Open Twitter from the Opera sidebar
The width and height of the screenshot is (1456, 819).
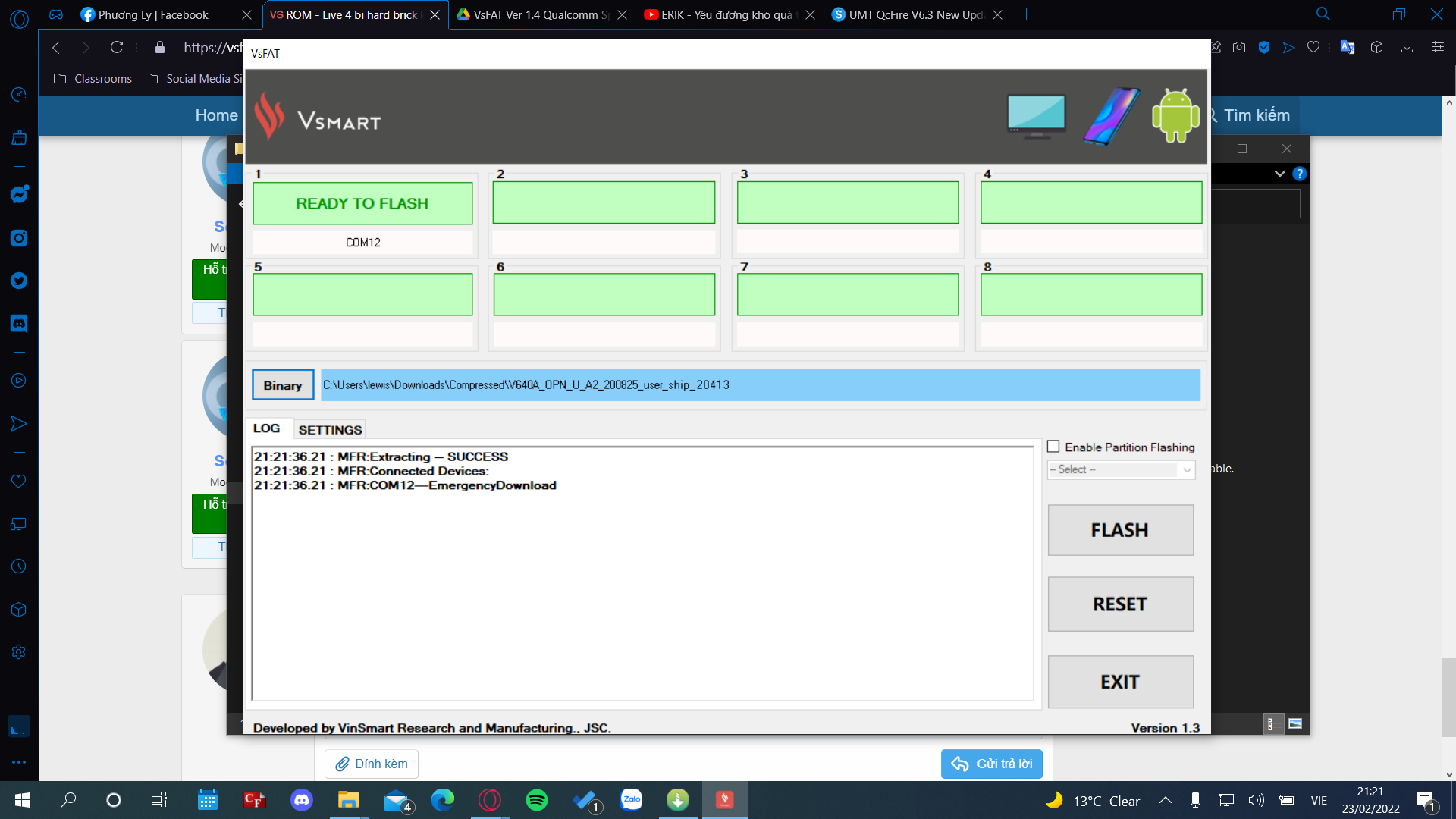[19, 281]
